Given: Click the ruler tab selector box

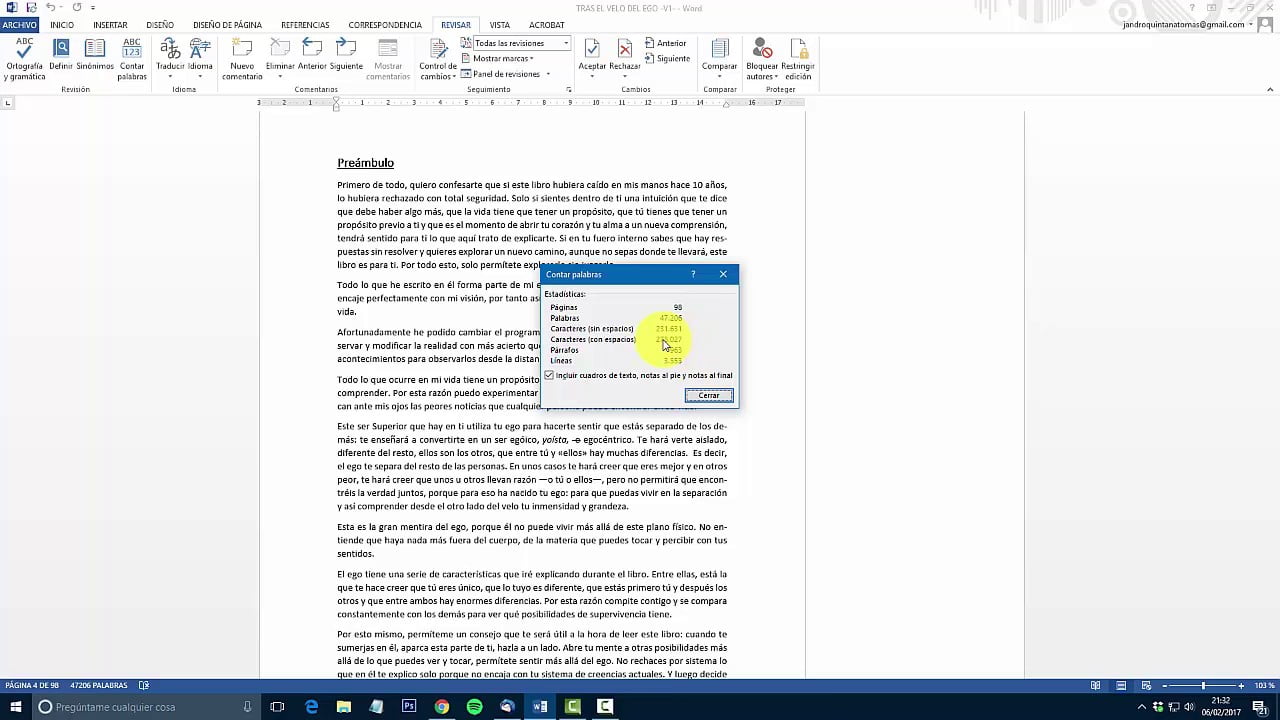Looking at the screenshot, I should [x=8, y=103].
